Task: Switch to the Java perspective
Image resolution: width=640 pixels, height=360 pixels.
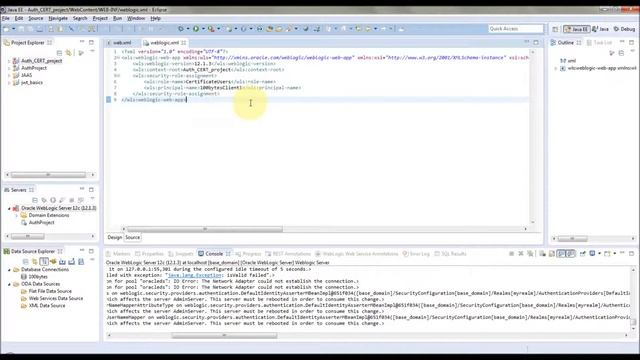Action: (600, 29)
